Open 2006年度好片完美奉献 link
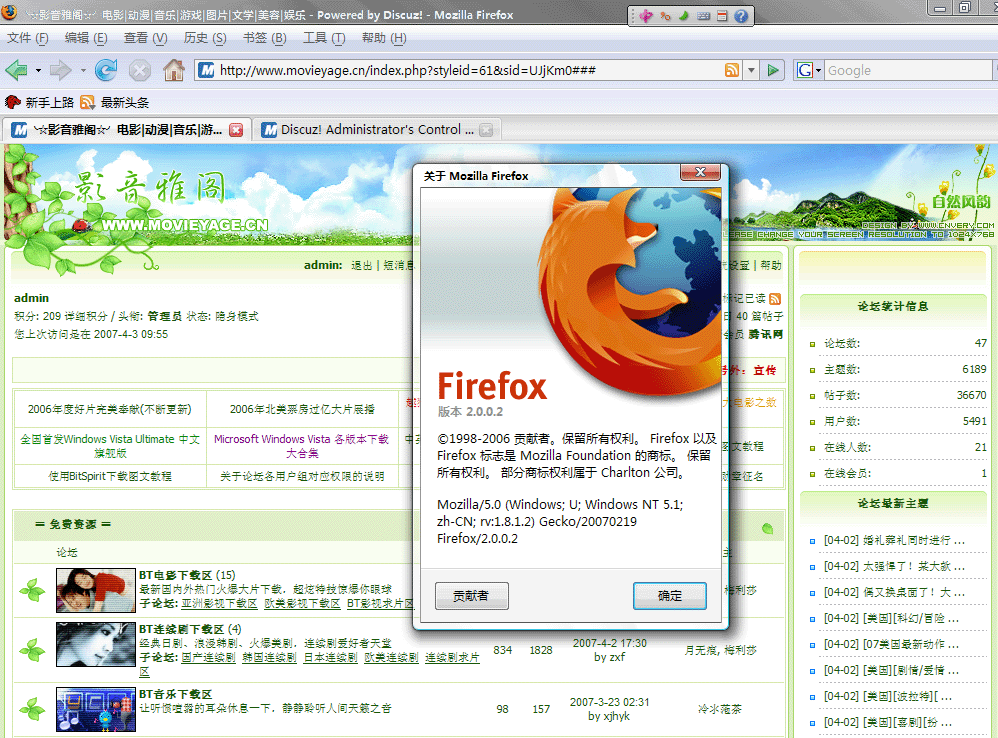 (109, 409)
